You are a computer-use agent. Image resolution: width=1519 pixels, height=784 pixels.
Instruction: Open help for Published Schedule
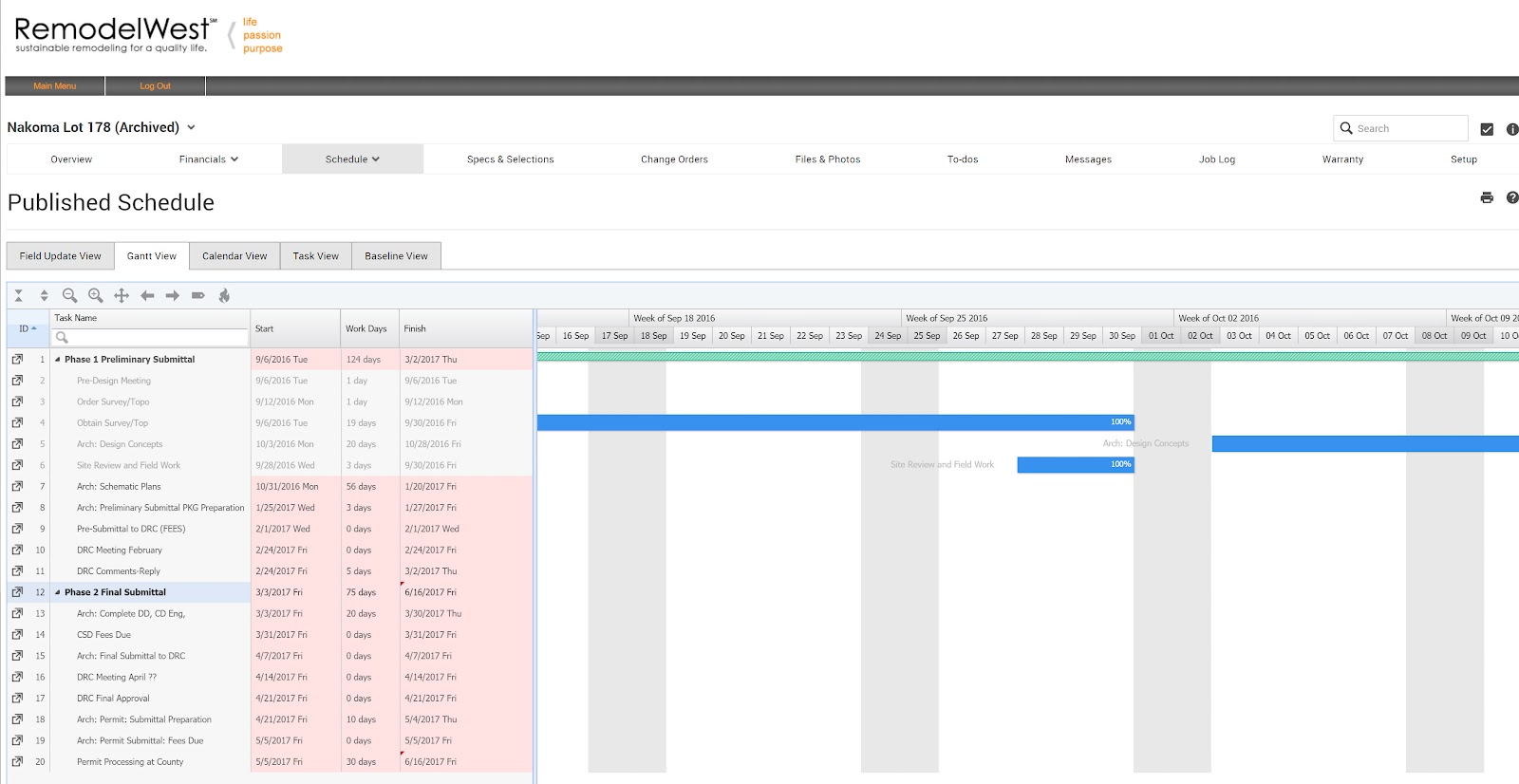(1512, 197)
